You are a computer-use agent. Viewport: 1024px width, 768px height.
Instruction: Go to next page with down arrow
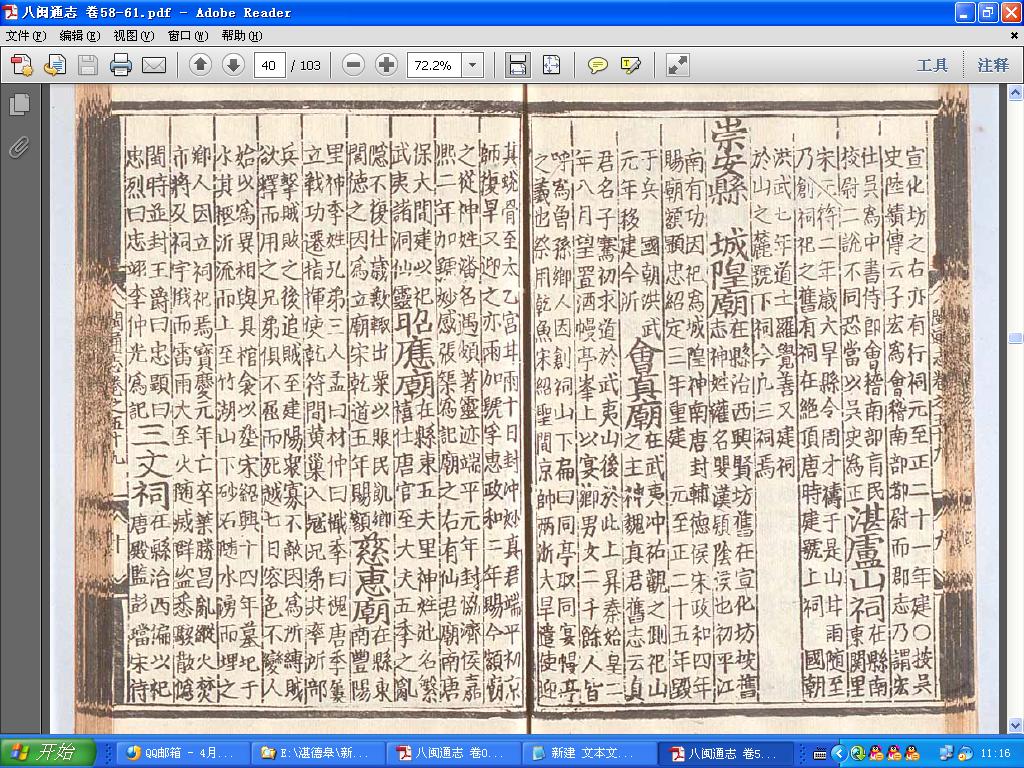point(233,65)
